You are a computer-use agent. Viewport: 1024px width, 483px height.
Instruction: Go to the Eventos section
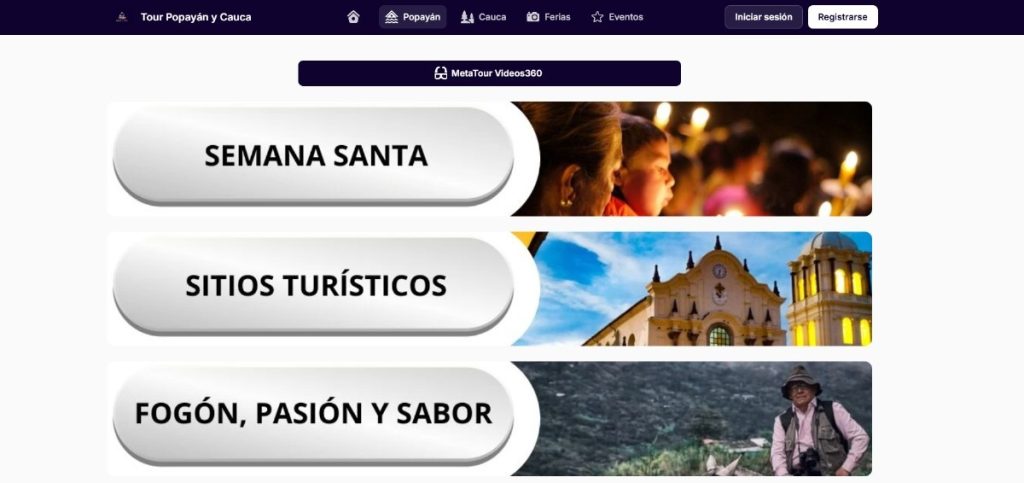(617, 17)
